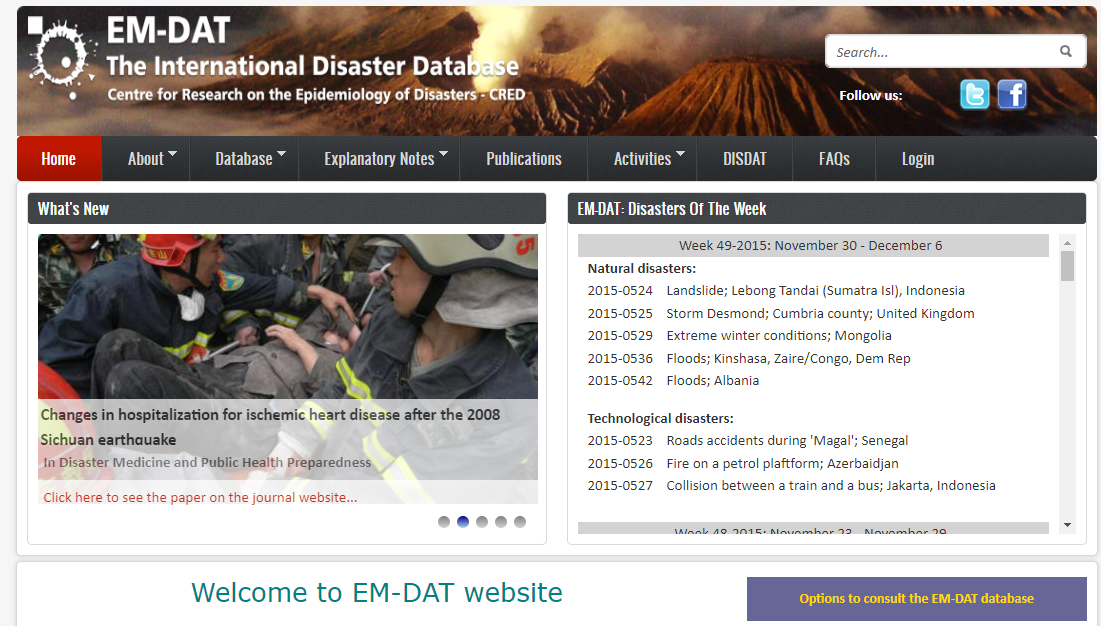The image size is (1101, 626).
Task: Click the 'What's New' panel header
Action: pos(286,208)
